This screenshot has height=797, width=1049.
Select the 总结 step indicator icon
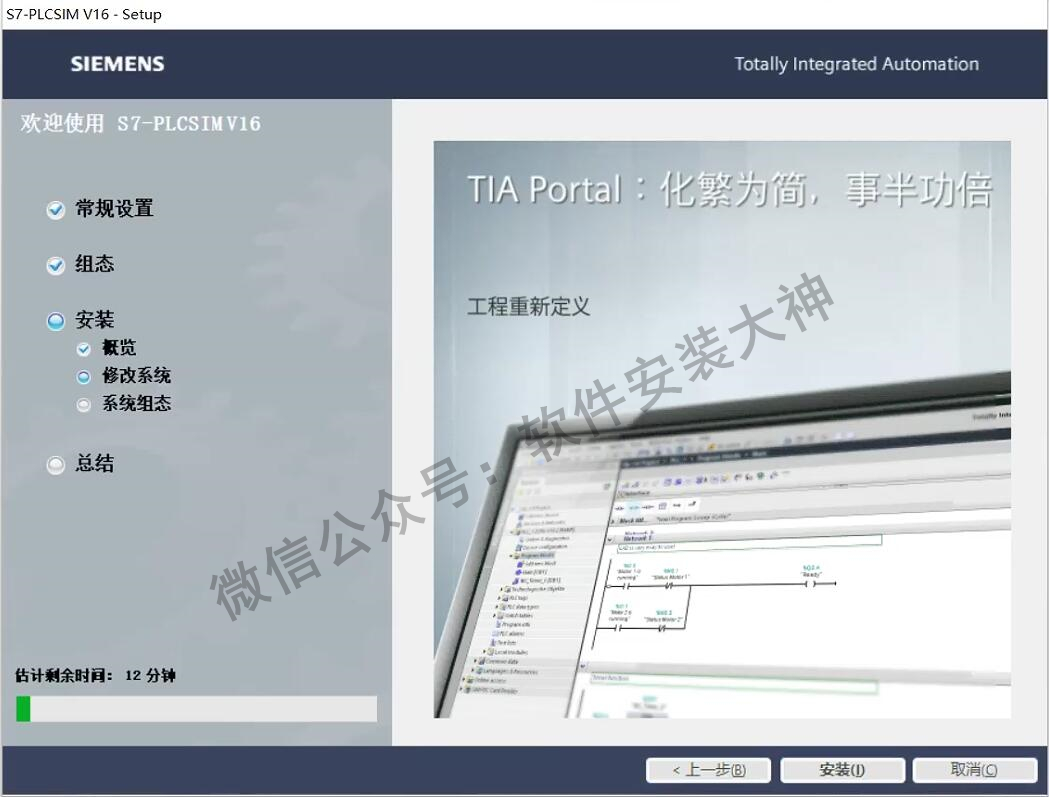click(x=56, y=464)
